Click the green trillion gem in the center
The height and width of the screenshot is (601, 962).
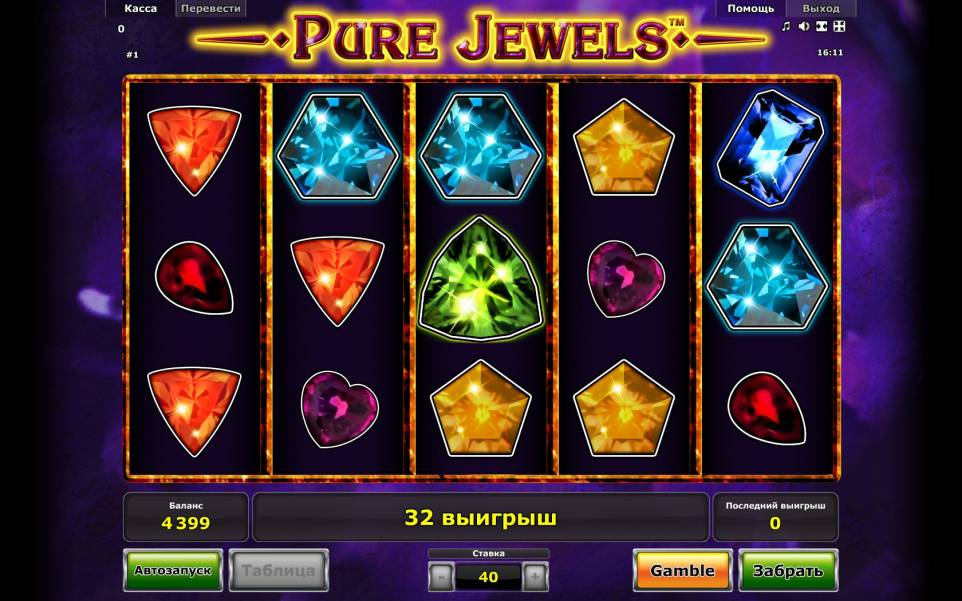[481, 280]
